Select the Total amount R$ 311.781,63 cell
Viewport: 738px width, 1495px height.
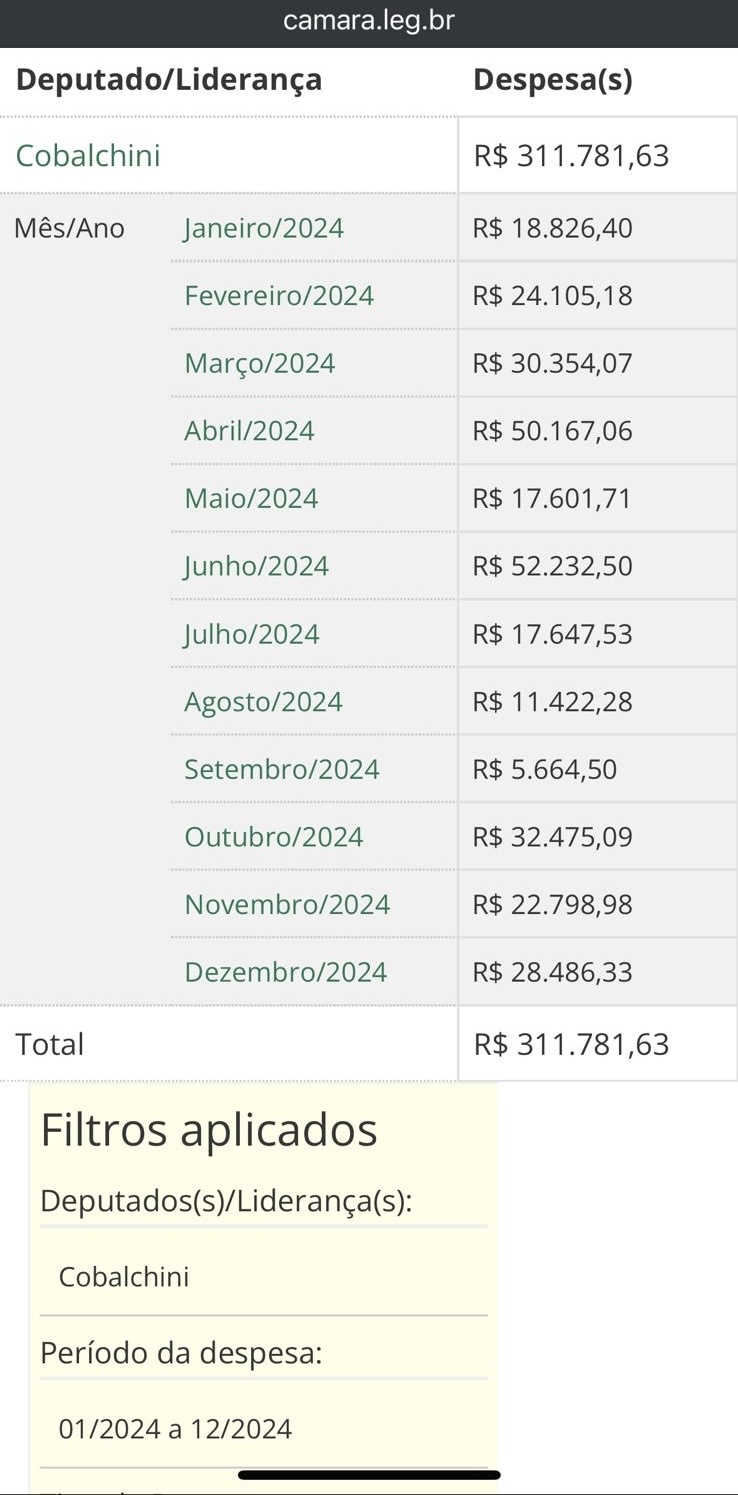(x=598, y=1044)
